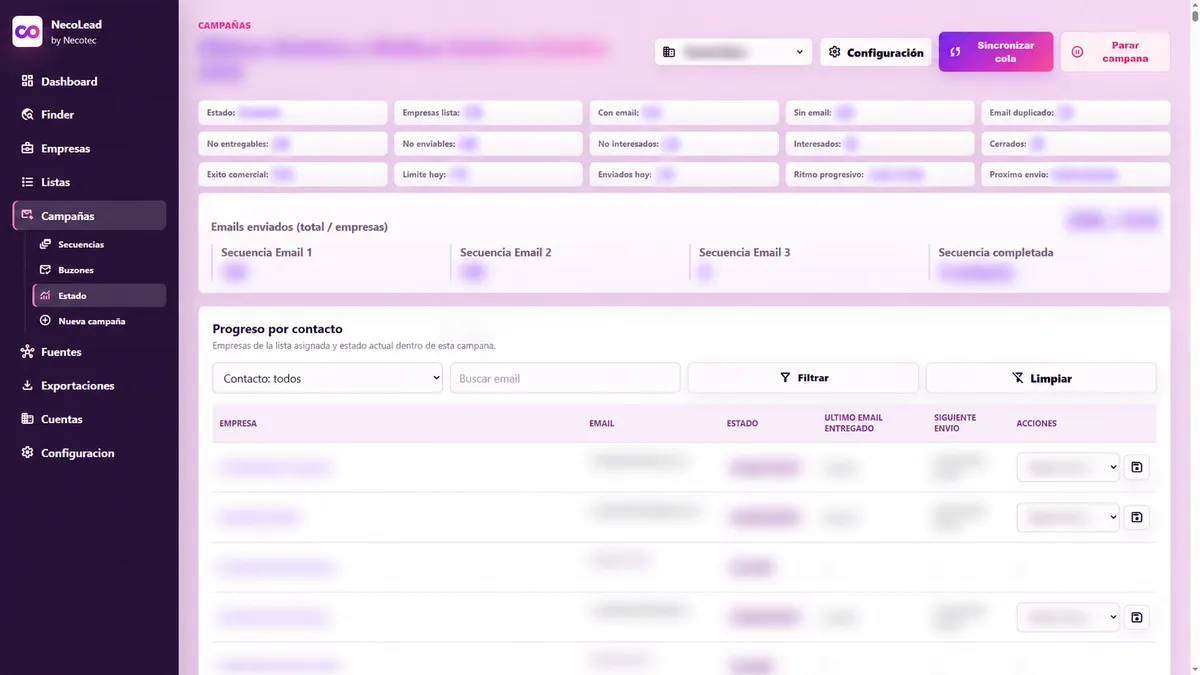Click the top Configuración button
Image resolution: width=1200 pixels, height=675 pixels.
click(876, 52)
